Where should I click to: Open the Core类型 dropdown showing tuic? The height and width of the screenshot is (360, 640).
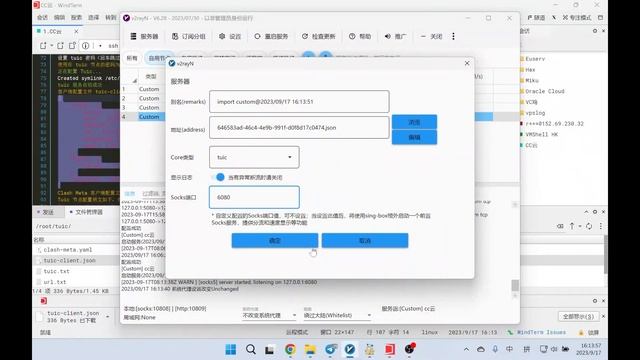tap(254, 157)
